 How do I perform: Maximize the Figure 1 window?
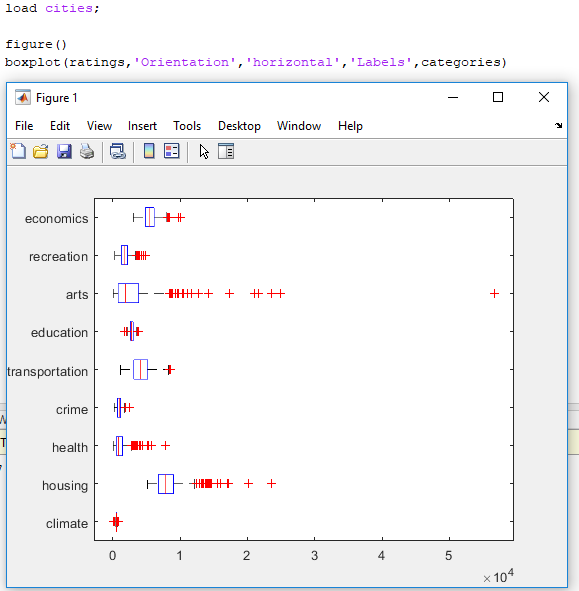[x=498, y=97]
